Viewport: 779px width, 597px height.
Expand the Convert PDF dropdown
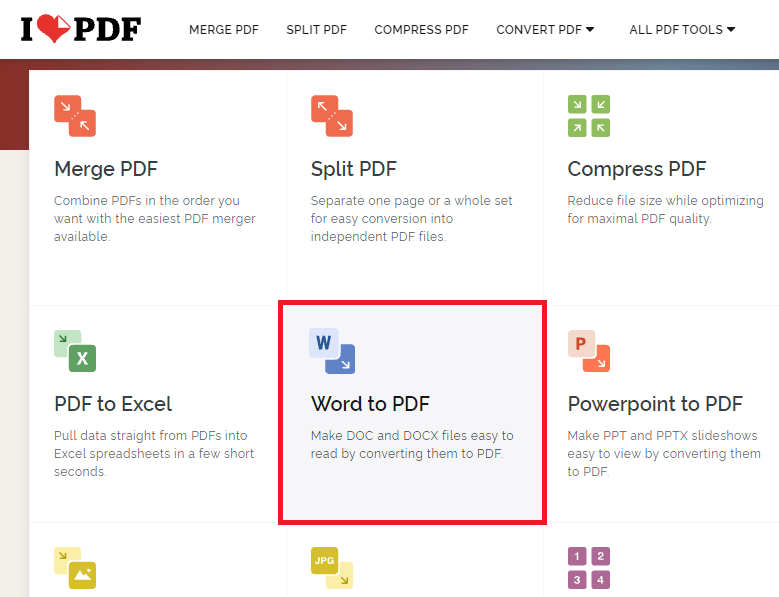tap(545, 30)
